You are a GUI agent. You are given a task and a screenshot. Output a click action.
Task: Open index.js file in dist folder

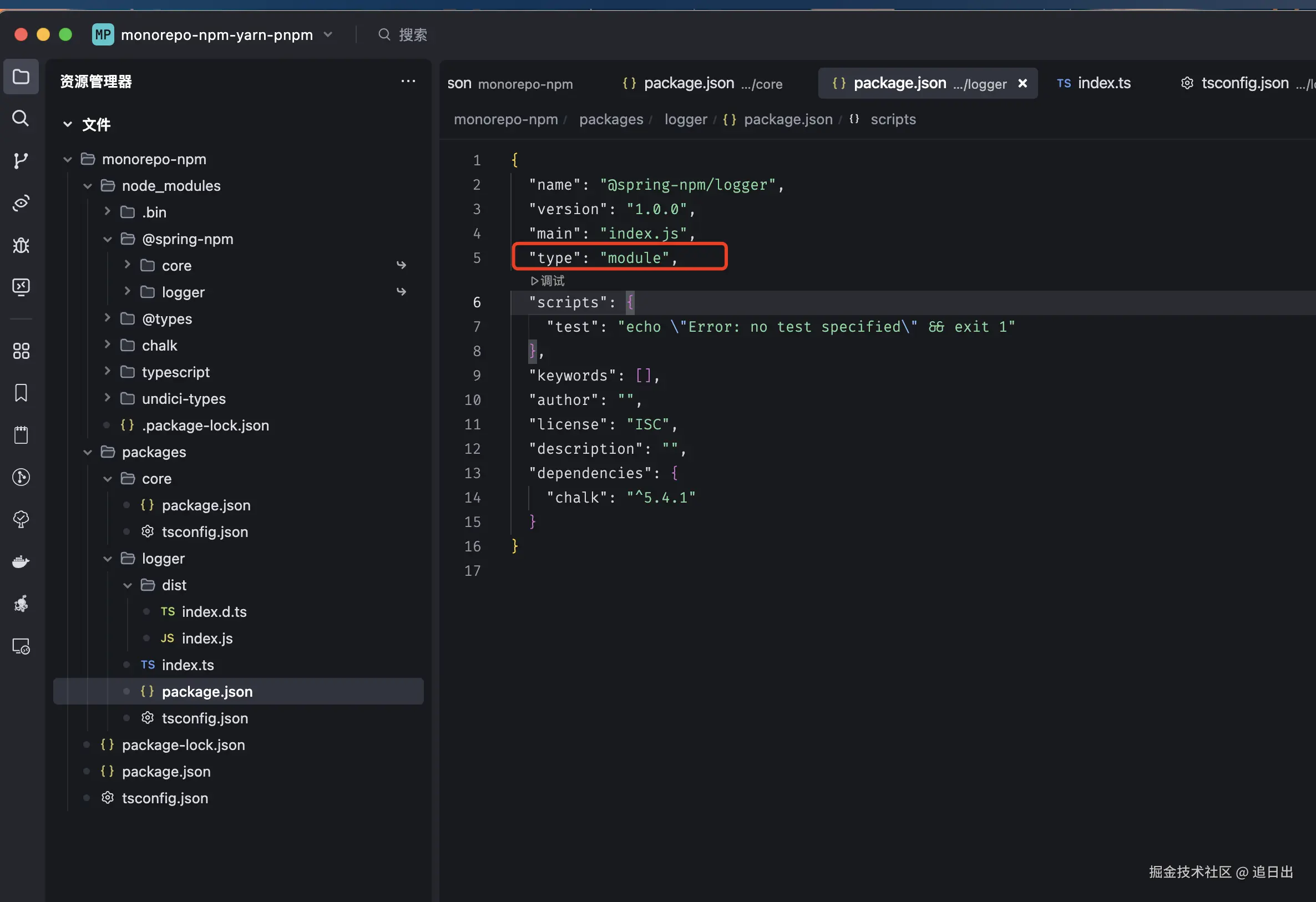[207, 638]
